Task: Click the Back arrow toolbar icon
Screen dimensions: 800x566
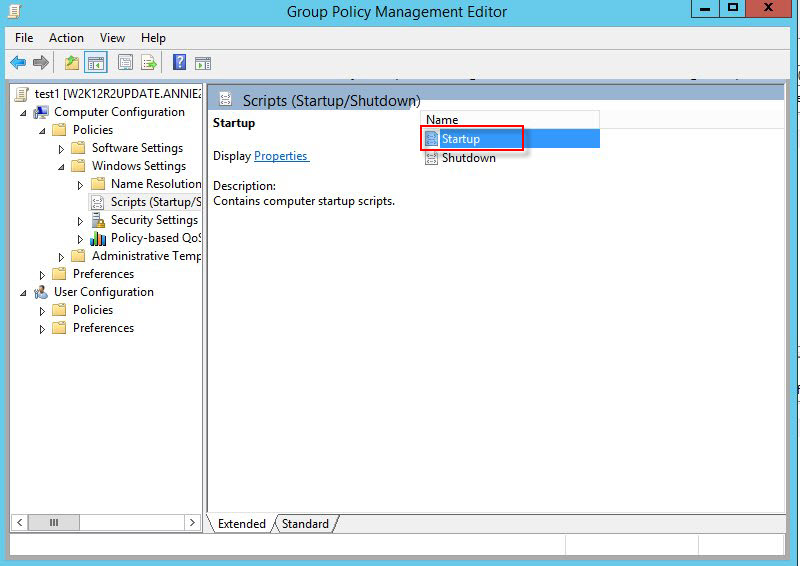Action: [18, 63]
